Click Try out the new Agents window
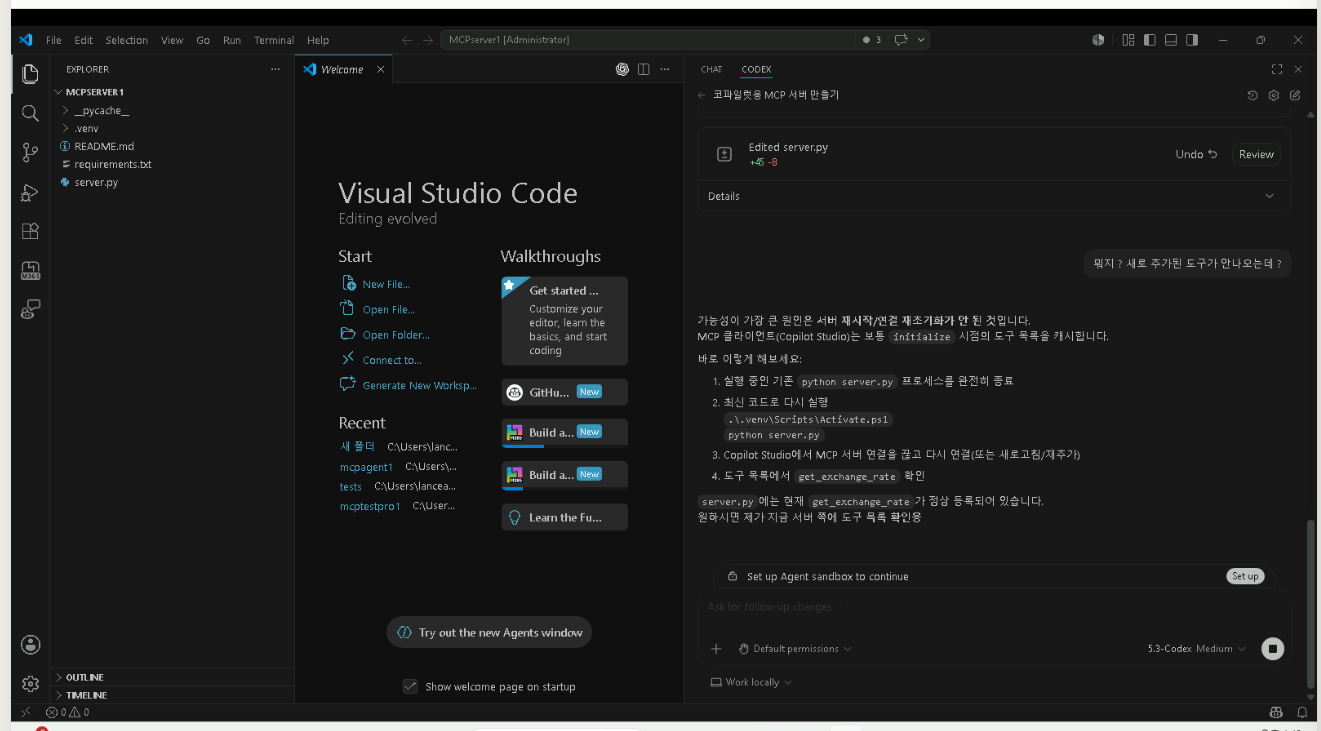This screenshot has width=1321, height=731. coord(489,633)
